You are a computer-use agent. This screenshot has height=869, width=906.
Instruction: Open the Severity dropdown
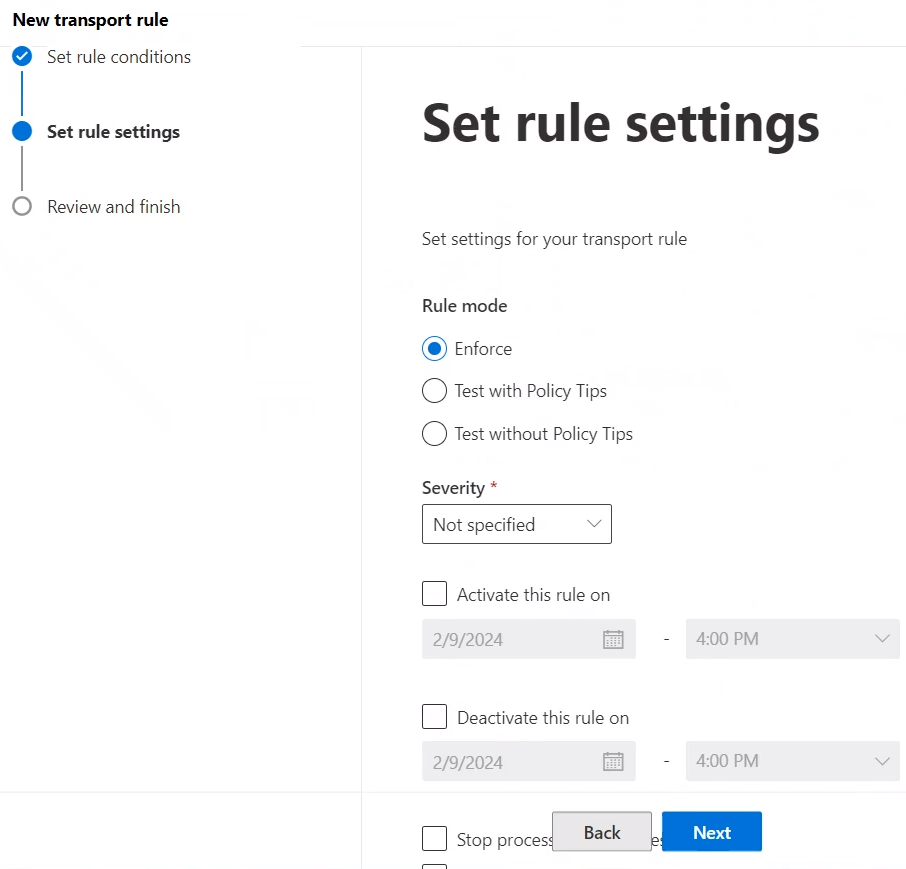pos(516,525)
